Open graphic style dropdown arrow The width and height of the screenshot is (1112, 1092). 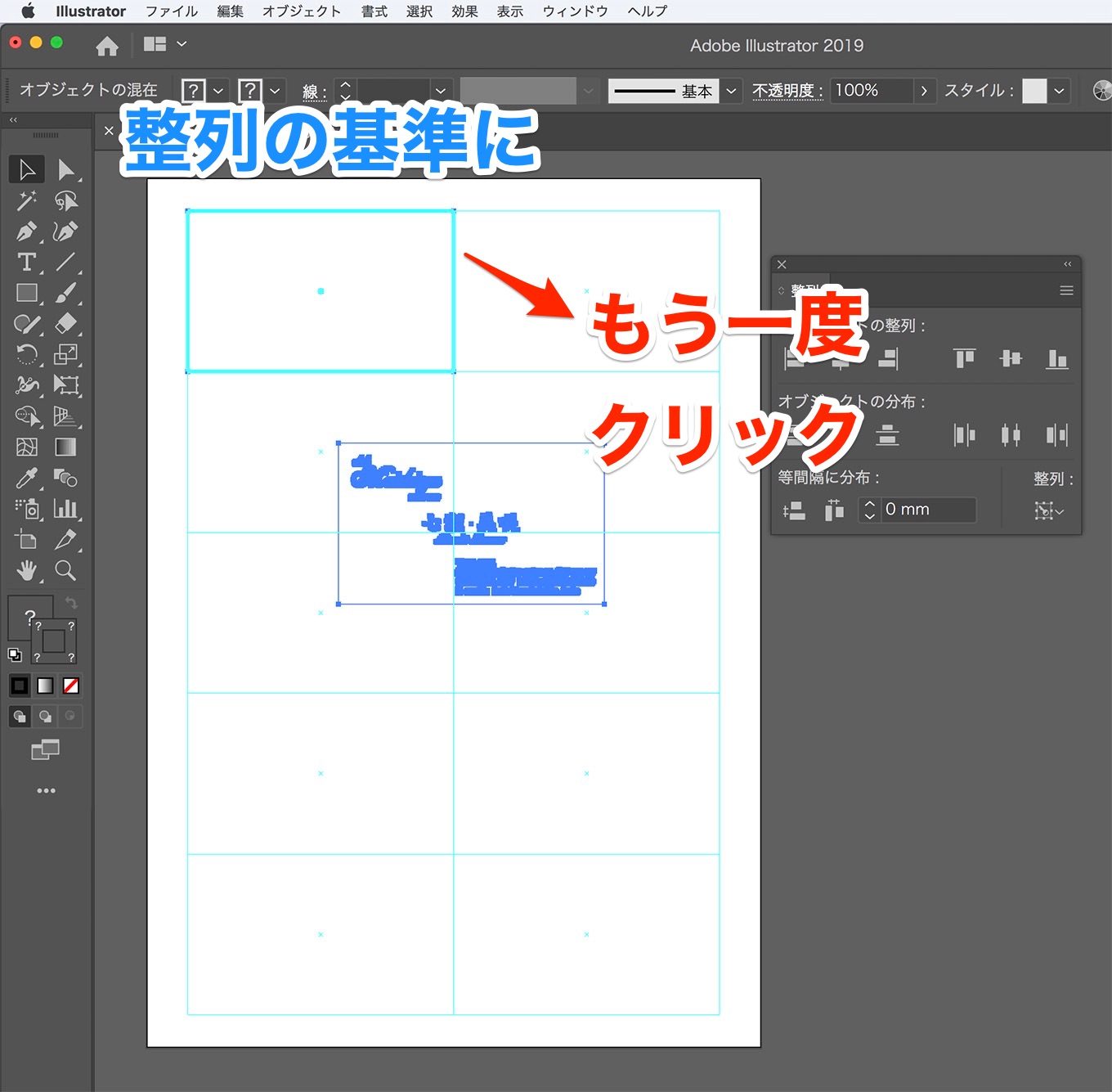(x=1060, y=91)
